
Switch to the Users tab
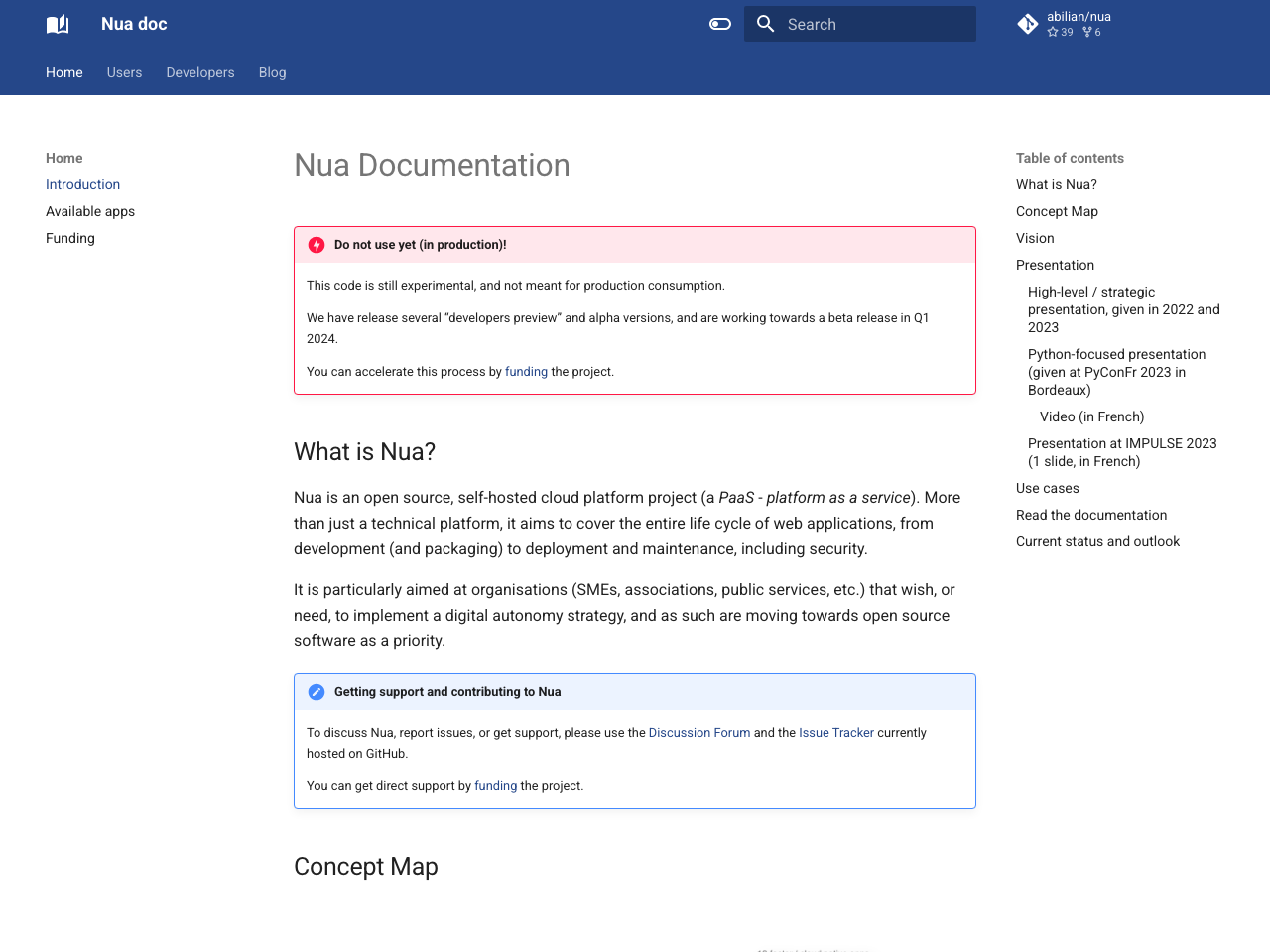click(124, 72)
